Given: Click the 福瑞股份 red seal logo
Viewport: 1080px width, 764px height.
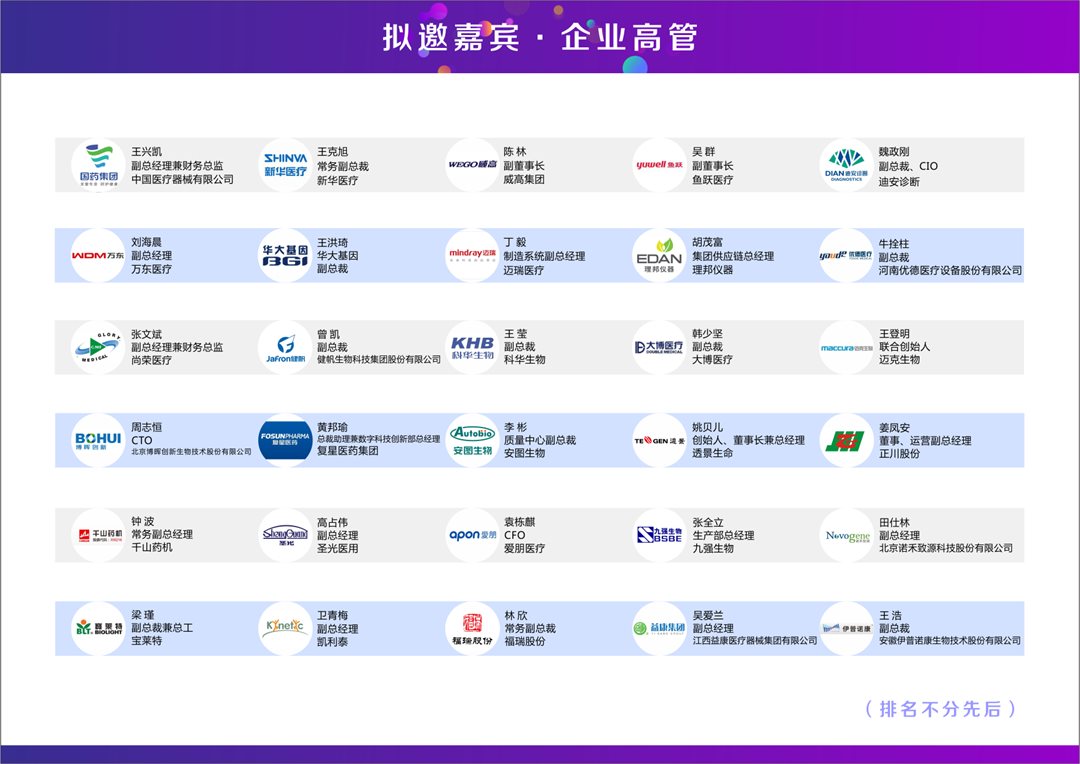Looking at the screenshot, I should [472, 628].
